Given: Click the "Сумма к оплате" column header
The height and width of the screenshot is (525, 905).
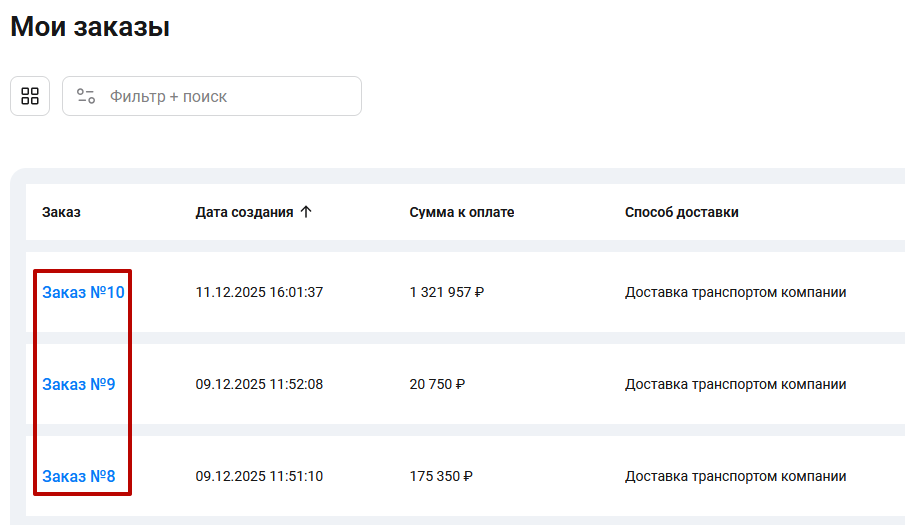Looking at the screenshot, I should coord(461,212).
